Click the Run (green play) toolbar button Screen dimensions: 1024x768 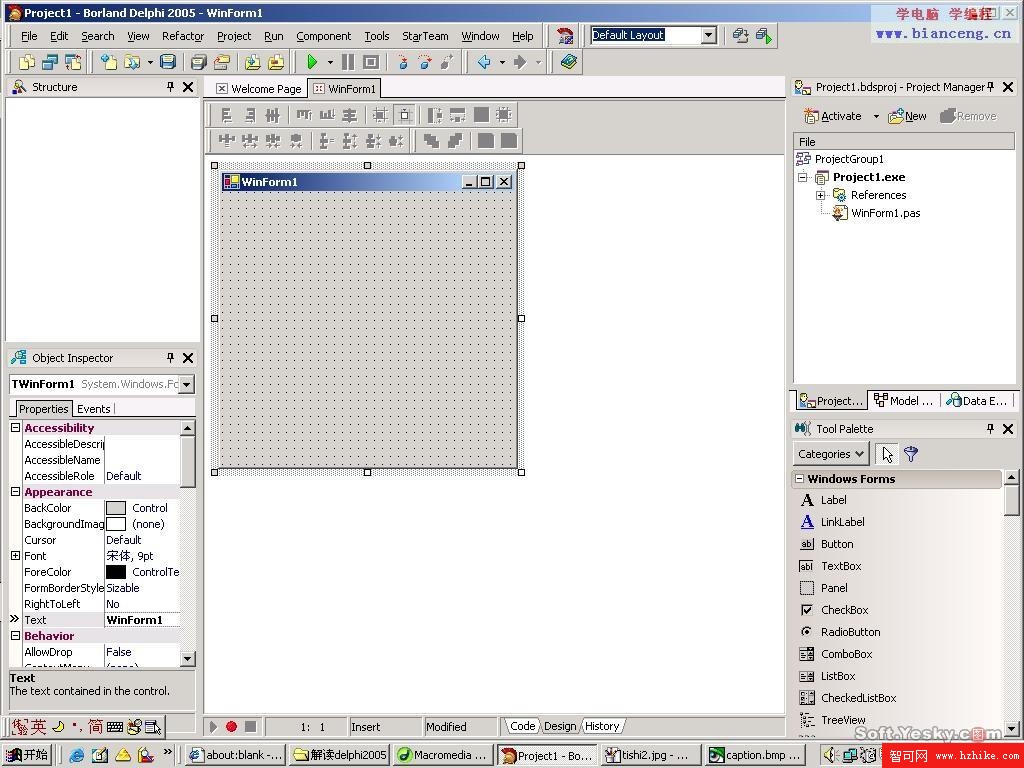312,62
